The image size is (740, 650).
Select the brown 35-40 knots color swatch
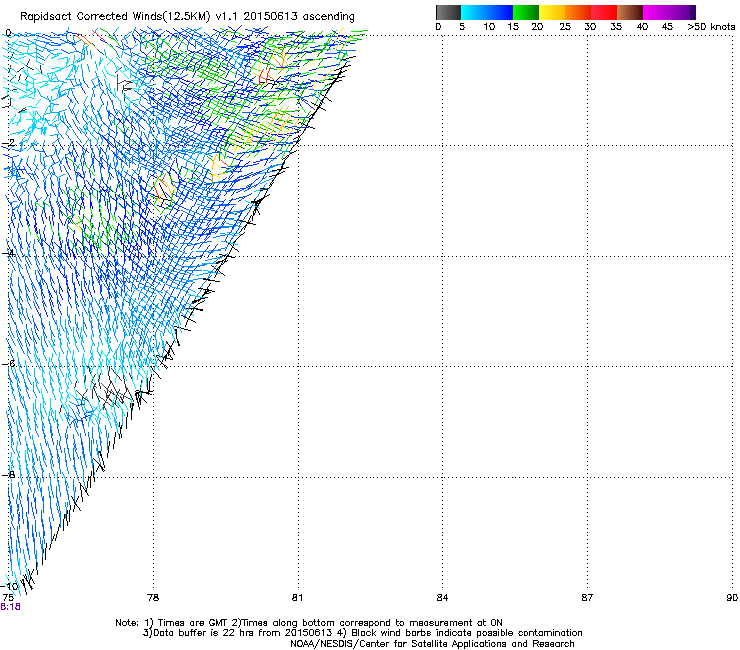(630, 12)
